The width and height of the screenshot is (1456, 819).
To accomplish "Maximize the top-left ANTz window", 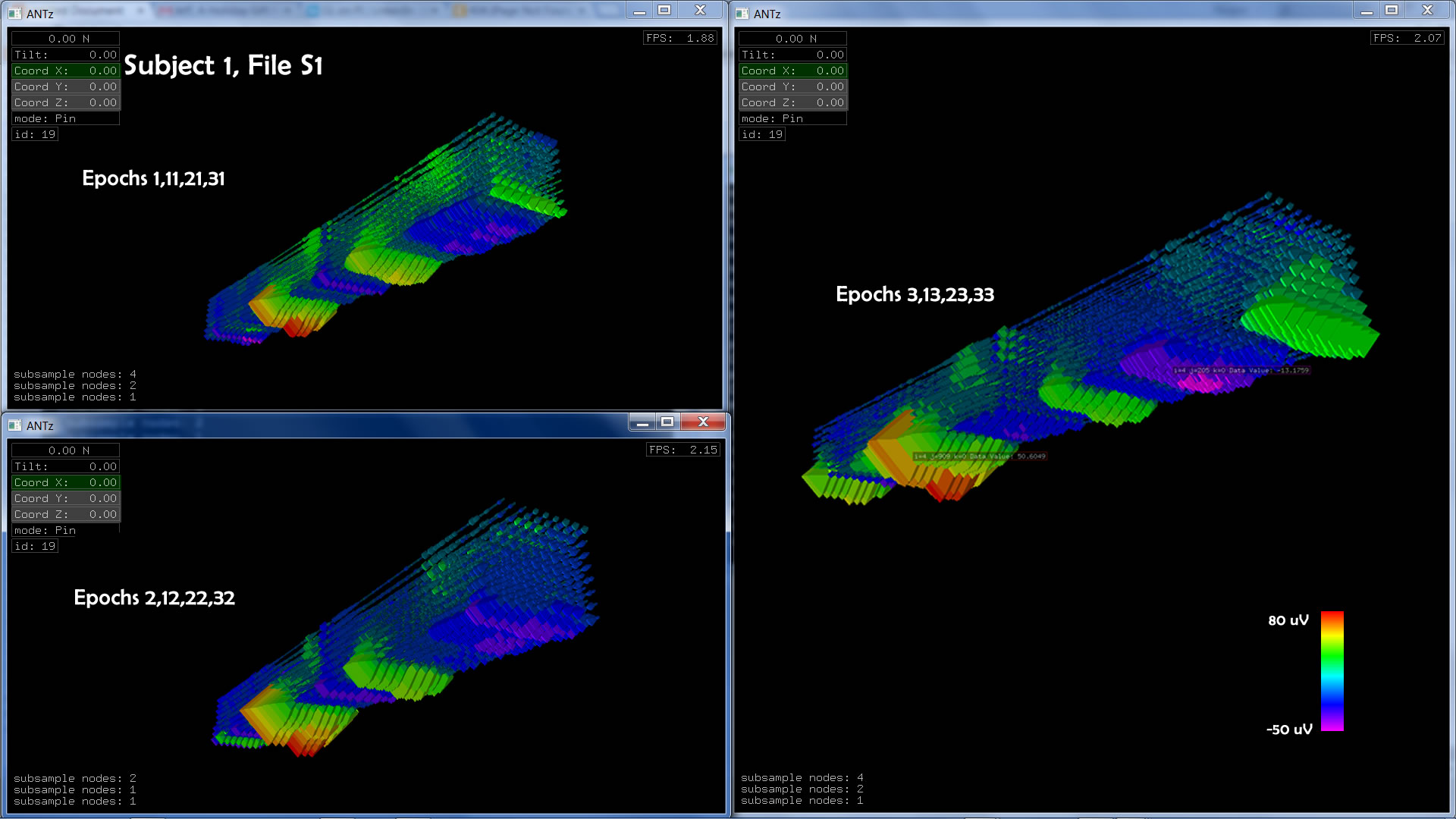I will (x=664, y=11).
